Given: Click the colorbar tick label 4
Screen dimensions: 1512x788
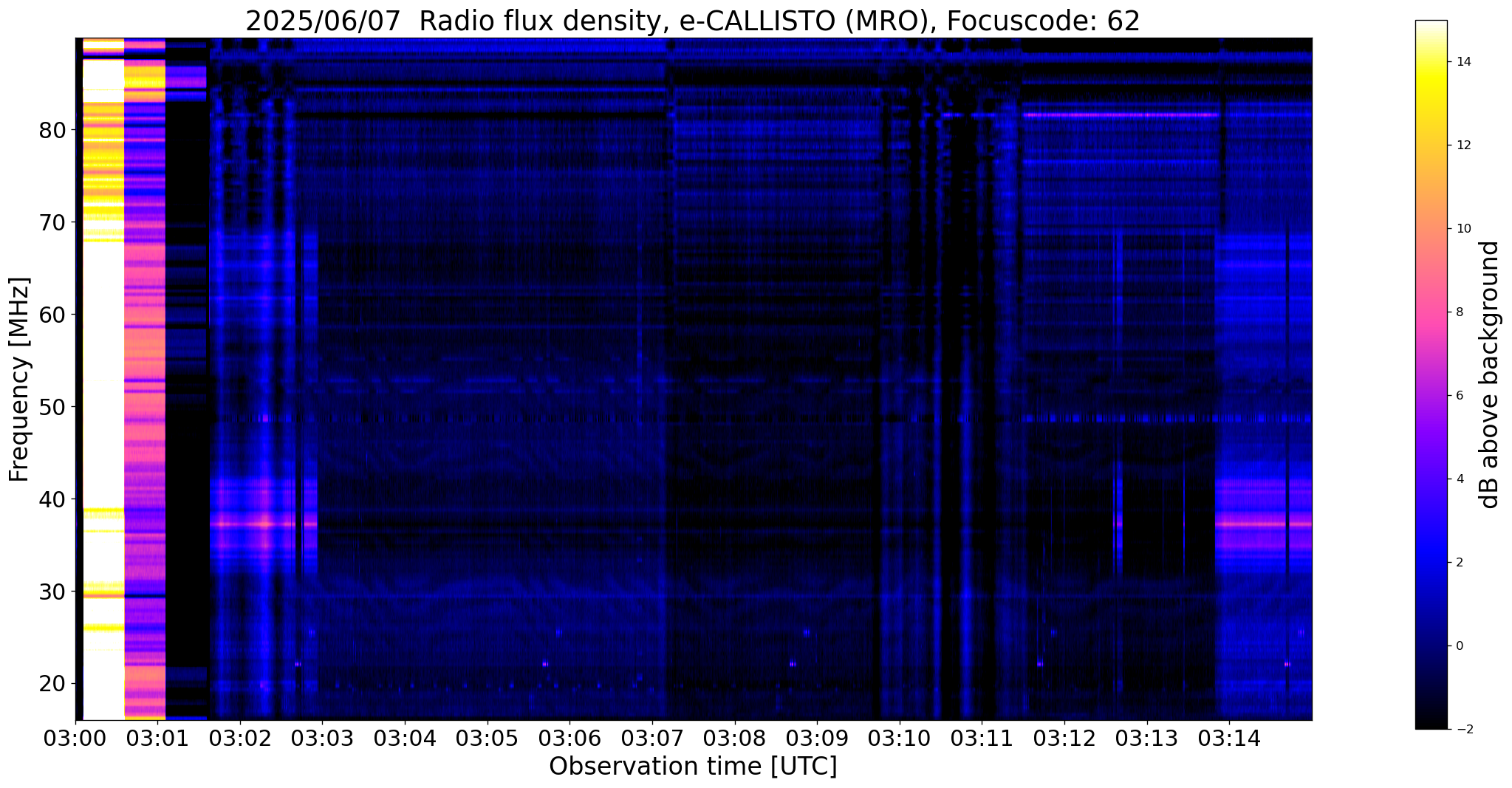Looking at the screenshot, I should click(1460, 479).
